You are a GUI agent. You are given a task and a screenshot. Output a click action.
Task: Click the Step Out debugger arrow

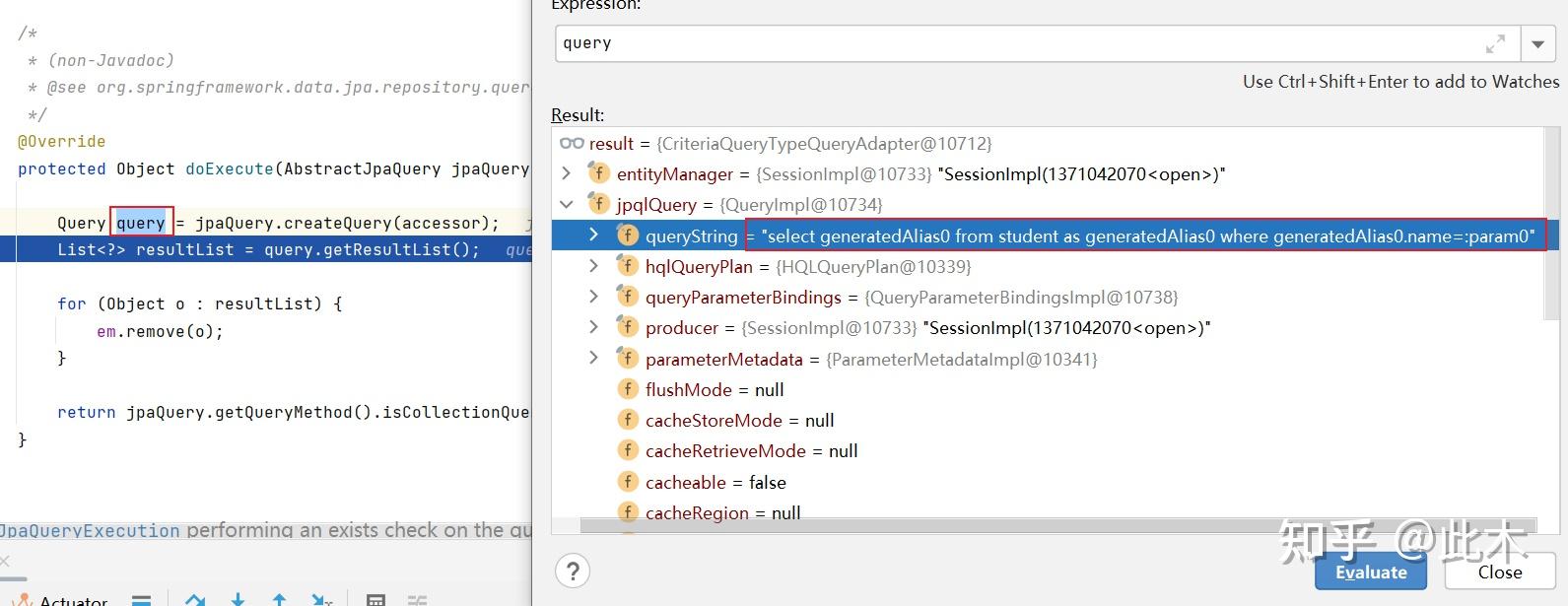pos(279,599)
